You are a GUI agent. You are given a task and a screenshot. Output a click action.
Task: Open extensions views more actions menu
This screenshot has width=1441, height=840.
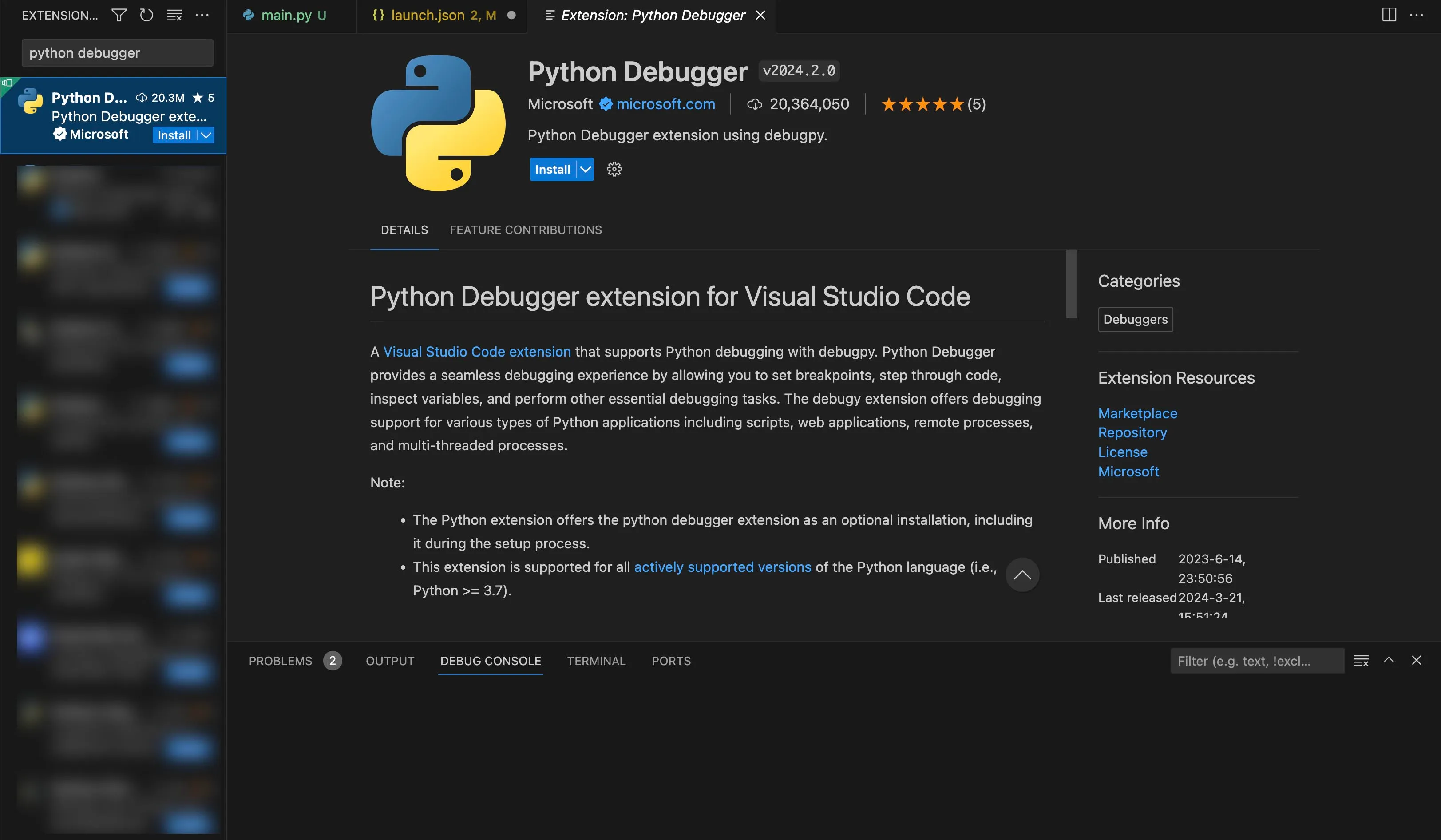(x=202, y=16)
